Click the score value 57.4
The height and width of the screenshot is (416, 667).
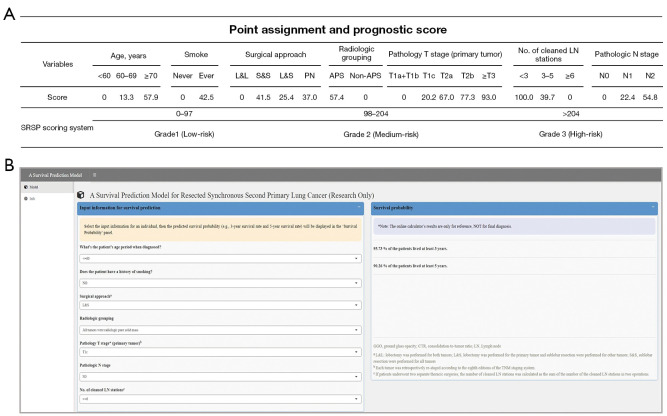click(336, 97)
